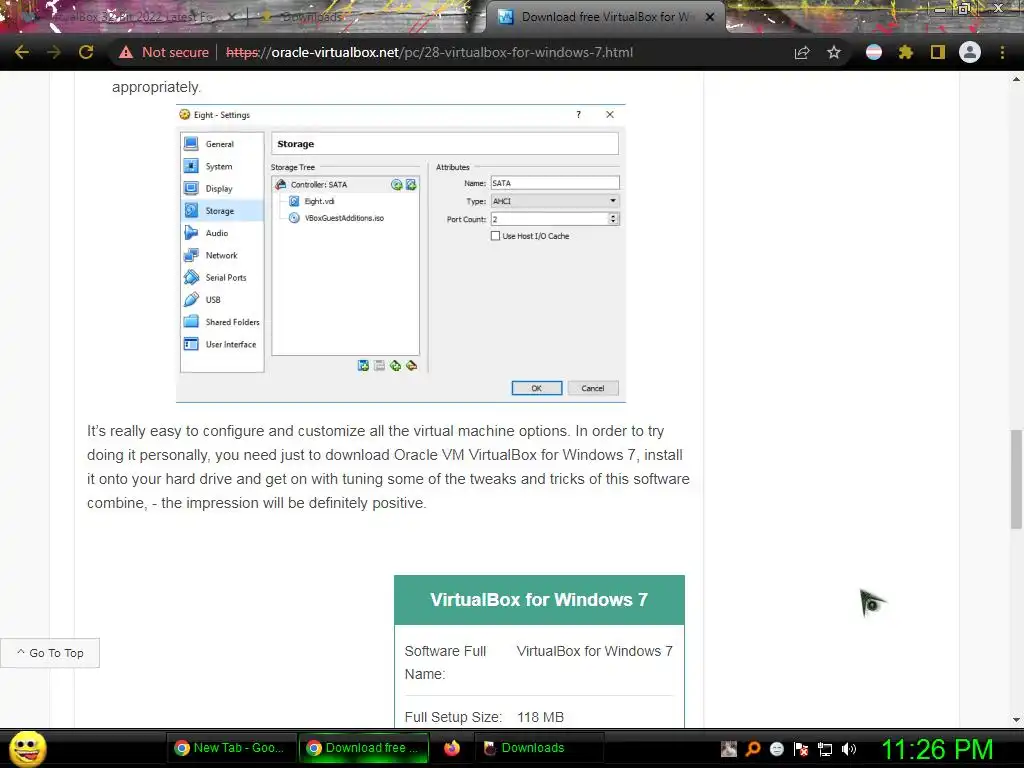Open the Not secure warning info
This screenshot has width=1024, height=768.
(164, 52)
